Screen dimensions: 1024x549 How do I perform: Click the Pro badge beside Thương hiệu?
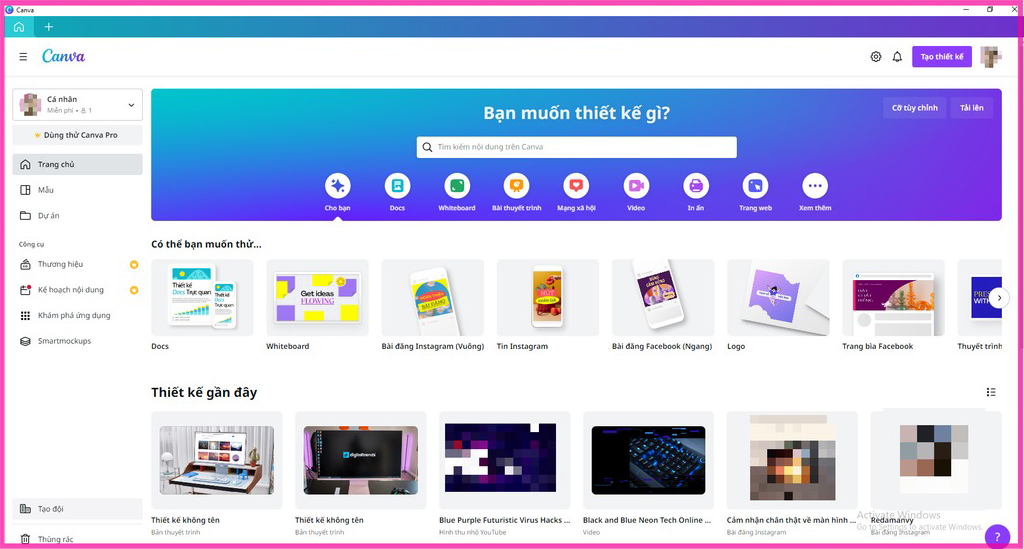pos(134,264)
